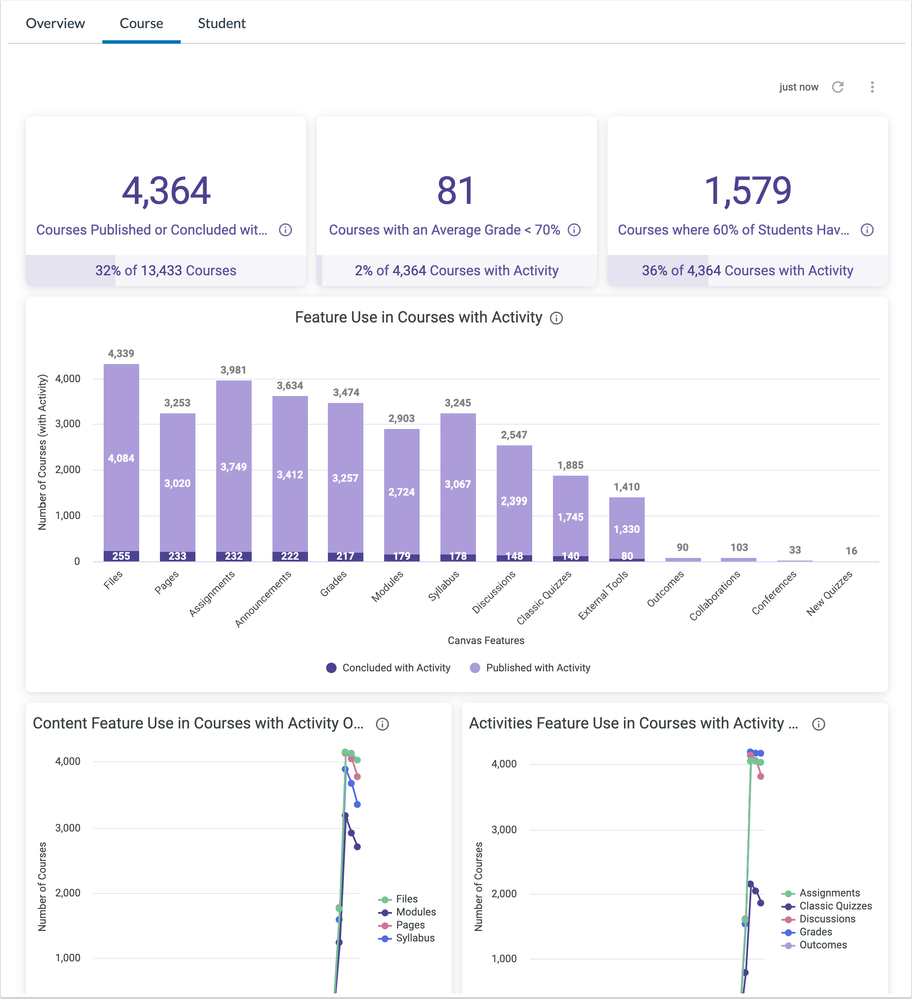Click the External Tools bar labeled 1,330
912x999 pixels.
click(626, 529)
